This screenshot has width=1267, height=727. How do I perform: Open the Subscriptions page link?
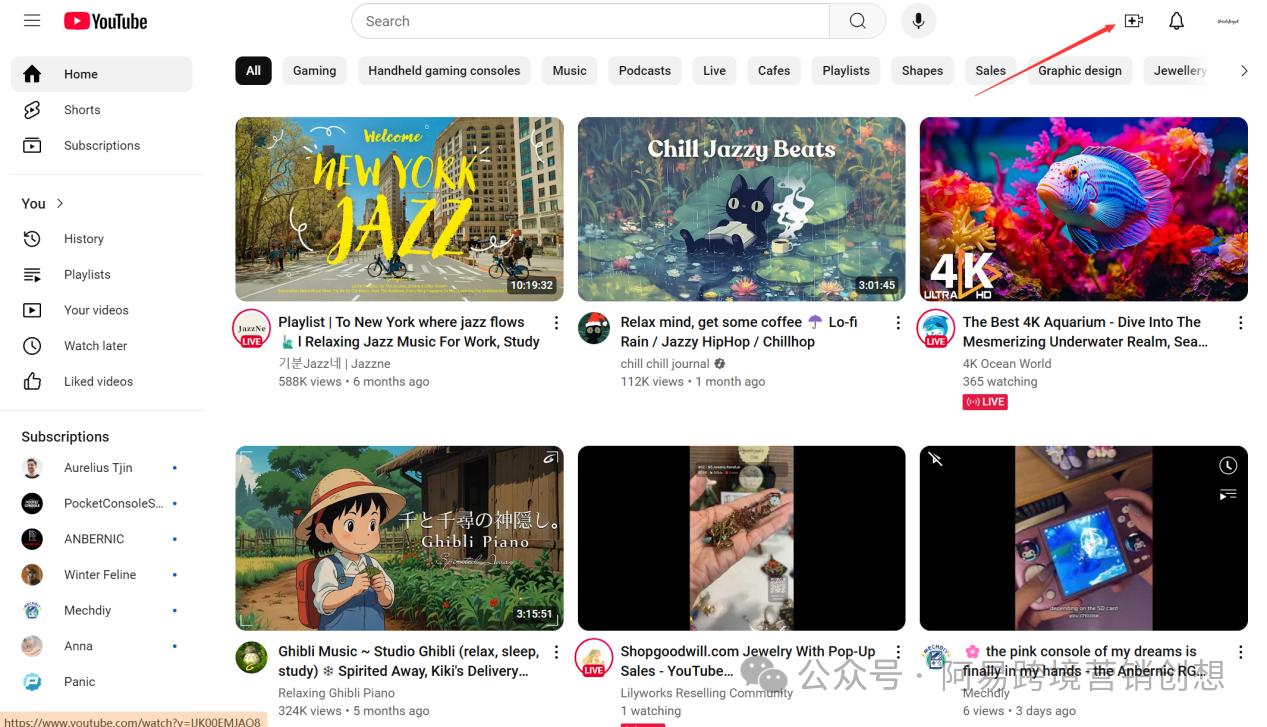tap(101, 146)
